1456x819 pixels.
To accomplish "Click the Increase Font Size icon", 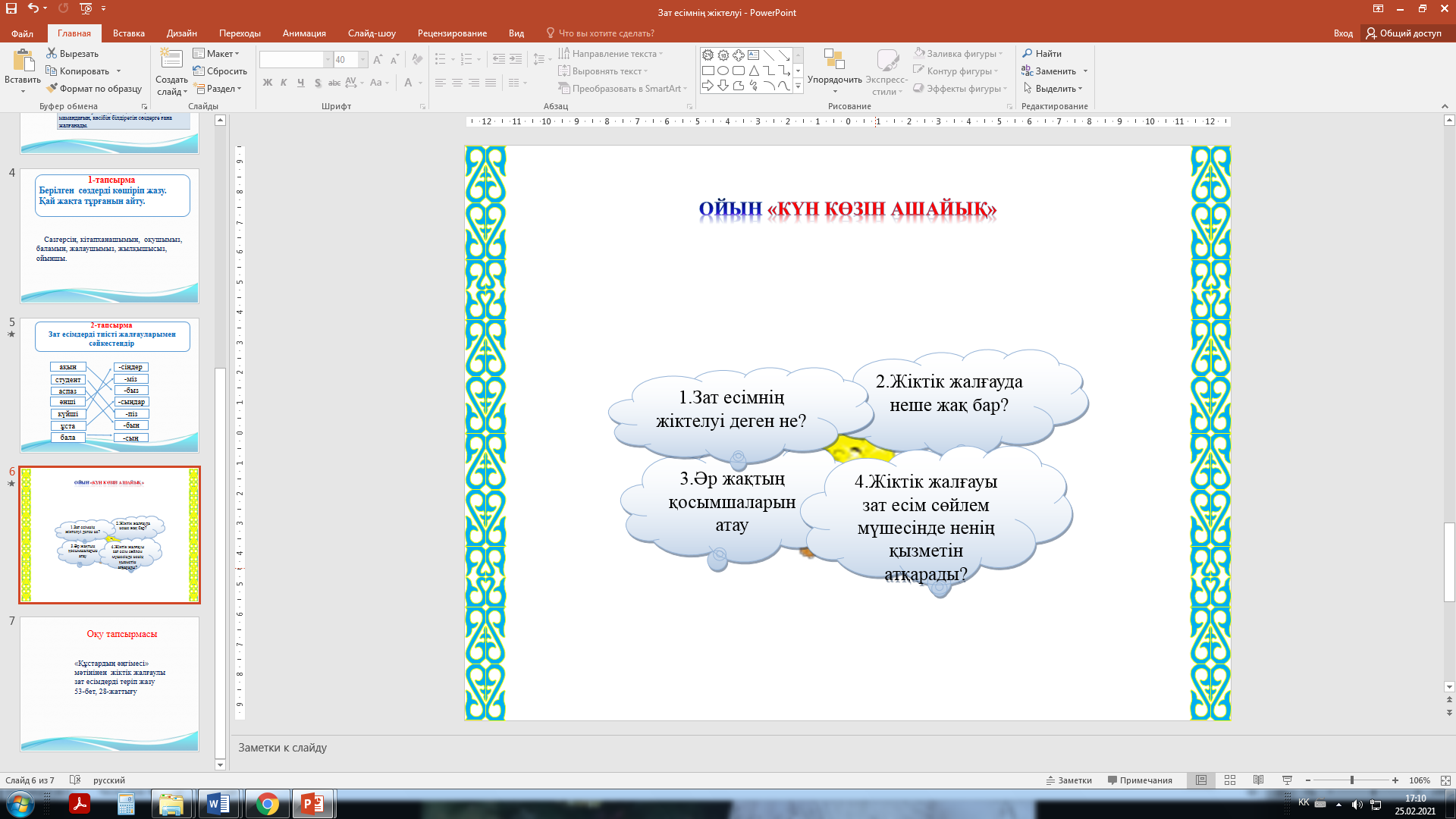I will [378, 60].
